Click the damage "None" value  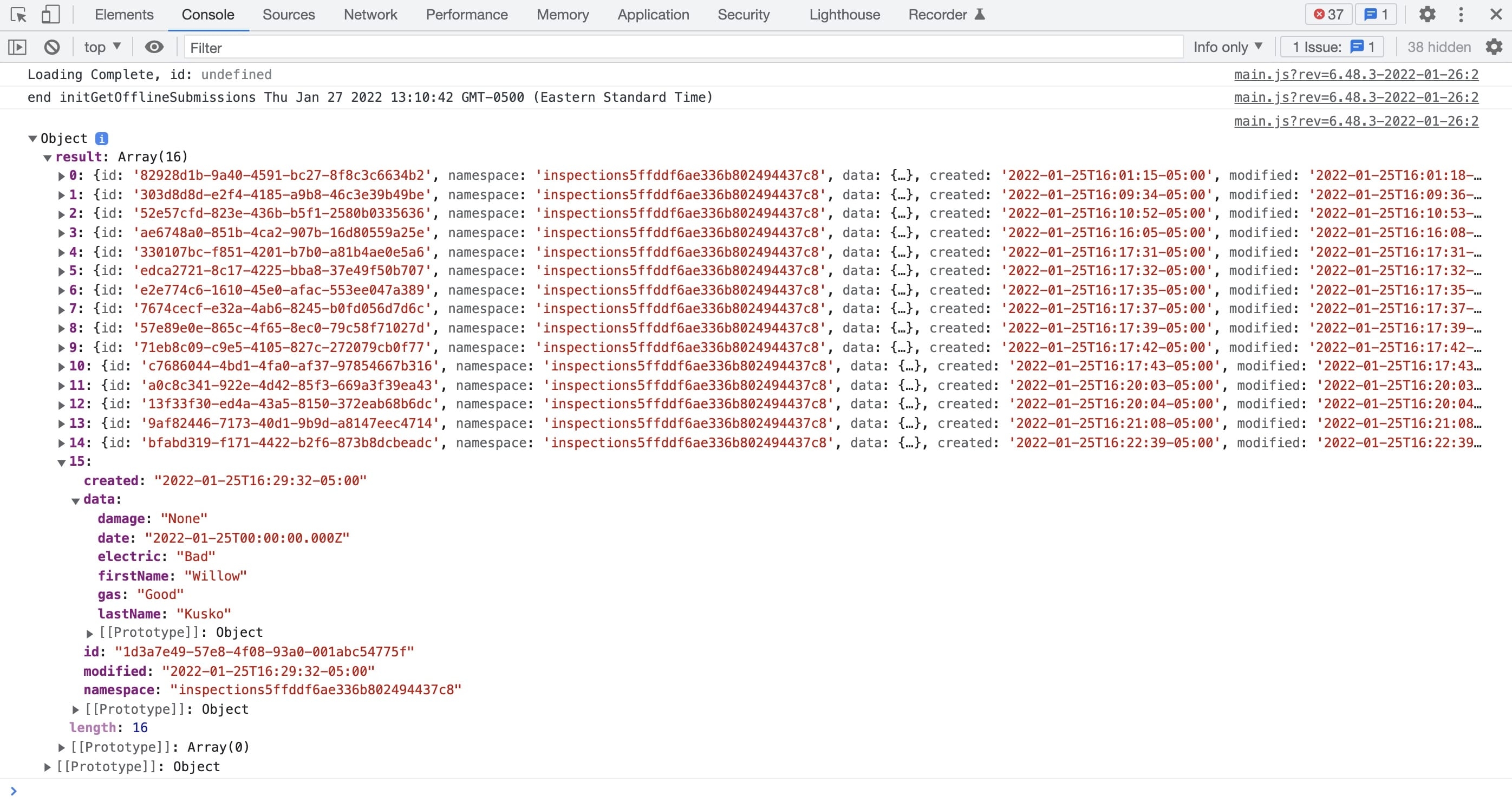coord(184,519)
